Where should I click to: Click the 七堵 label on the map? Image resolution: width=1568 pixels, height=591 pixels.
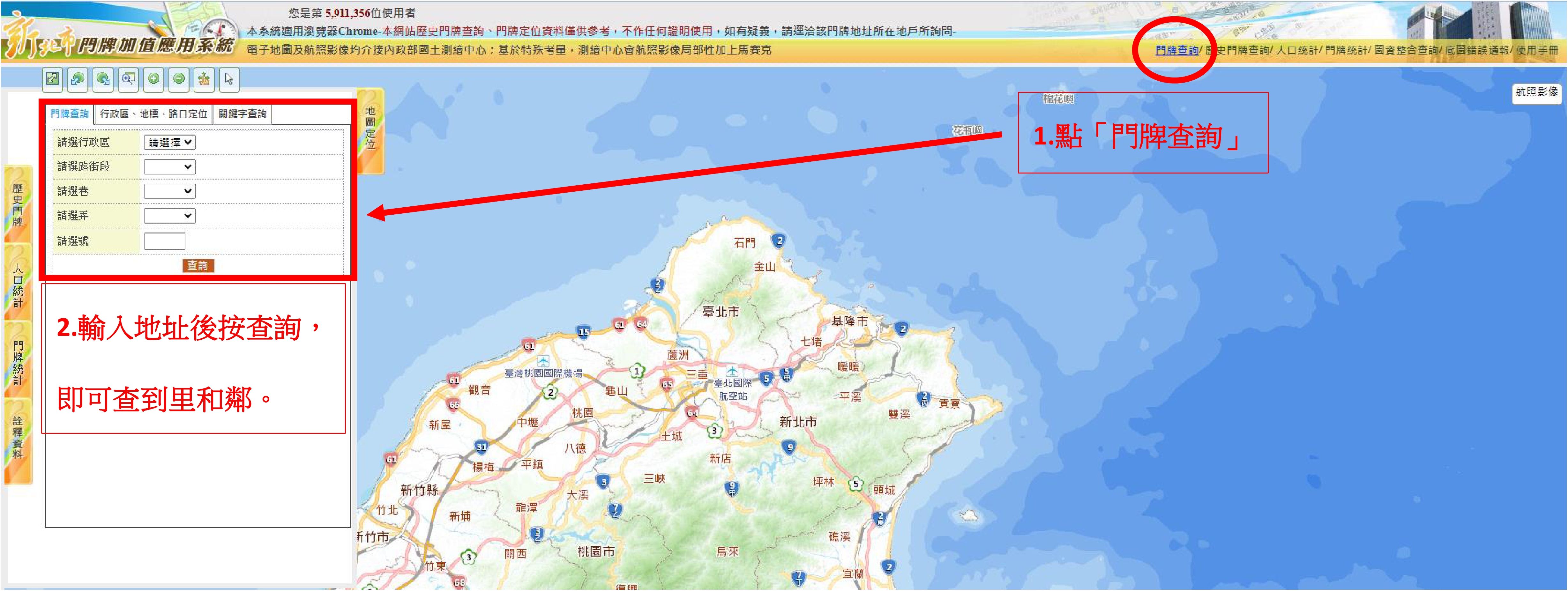811,342
